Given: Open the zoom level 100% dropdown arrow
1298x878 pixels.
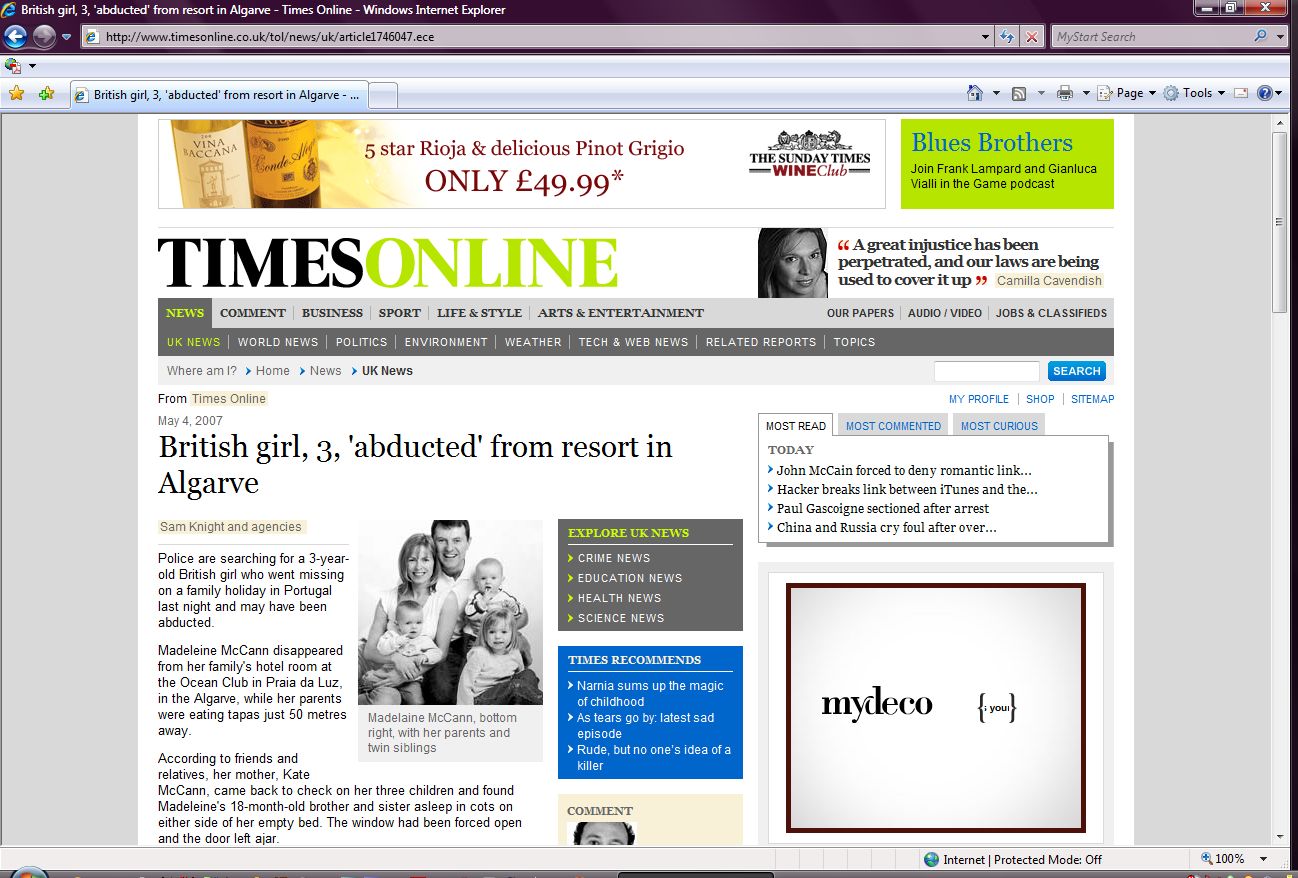Looking at the screenshot, I should pos(1264,859).
